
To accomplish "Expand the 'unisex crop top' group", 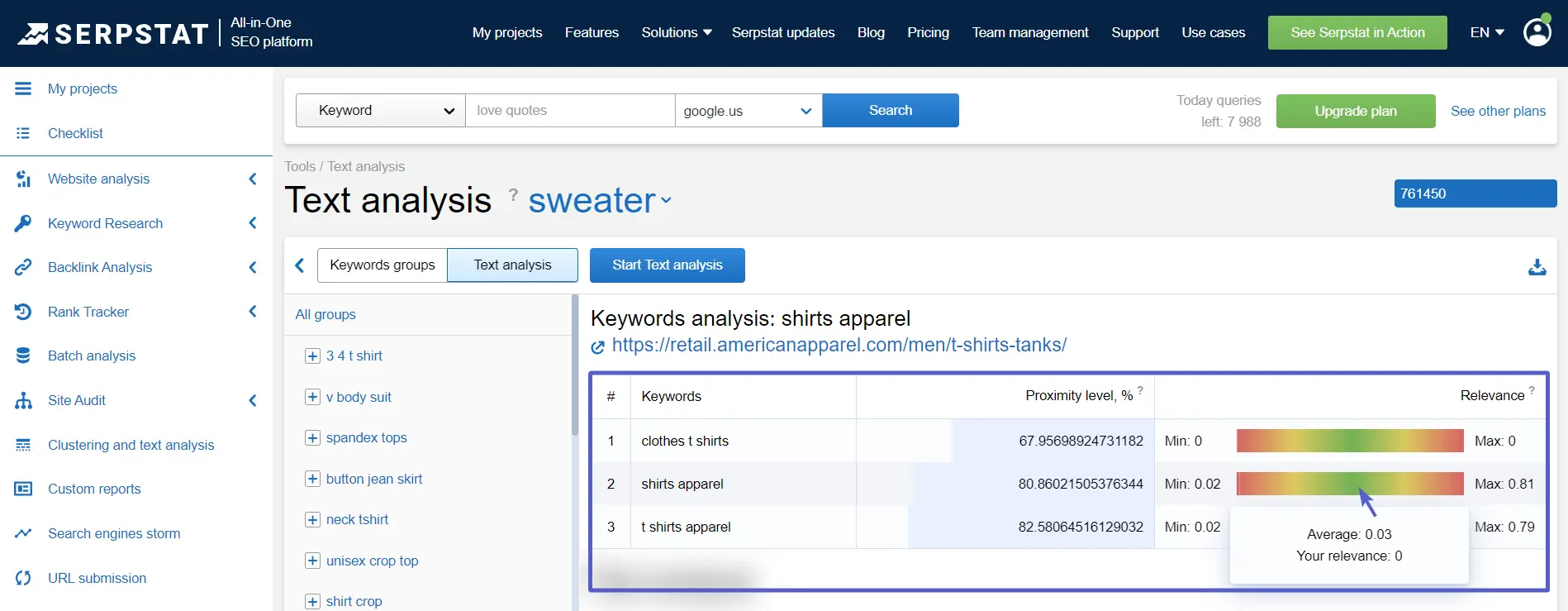I will [x=312, y=561].
